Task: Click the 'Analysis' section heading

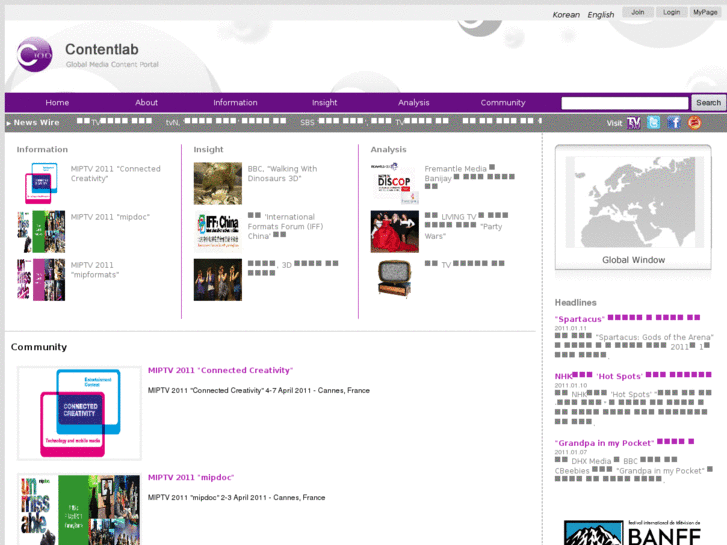Action: pyautogui.click(x=388, y=149)
